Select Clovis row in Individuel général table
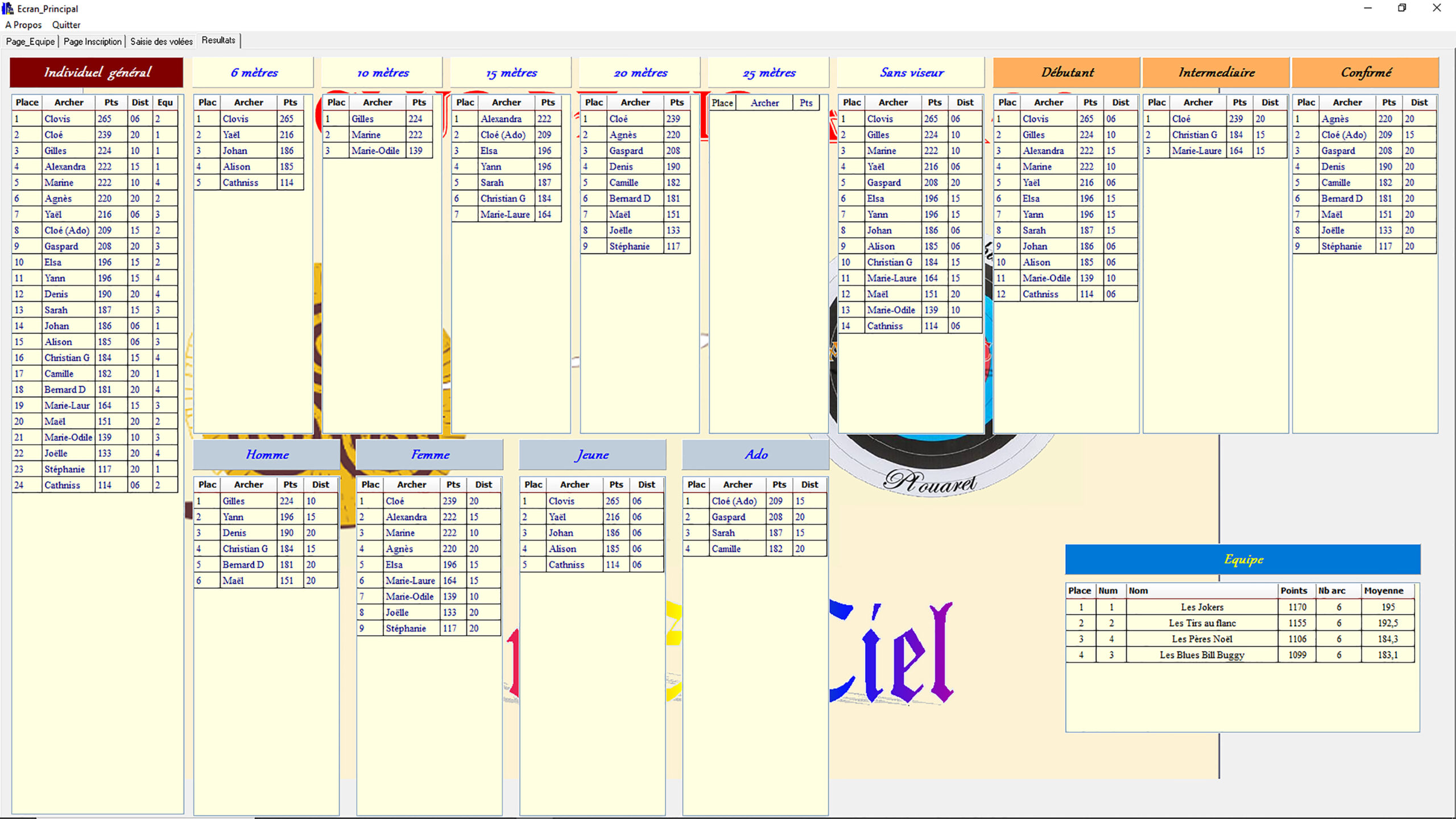1456x819 pixels. [x=57, y=119]
